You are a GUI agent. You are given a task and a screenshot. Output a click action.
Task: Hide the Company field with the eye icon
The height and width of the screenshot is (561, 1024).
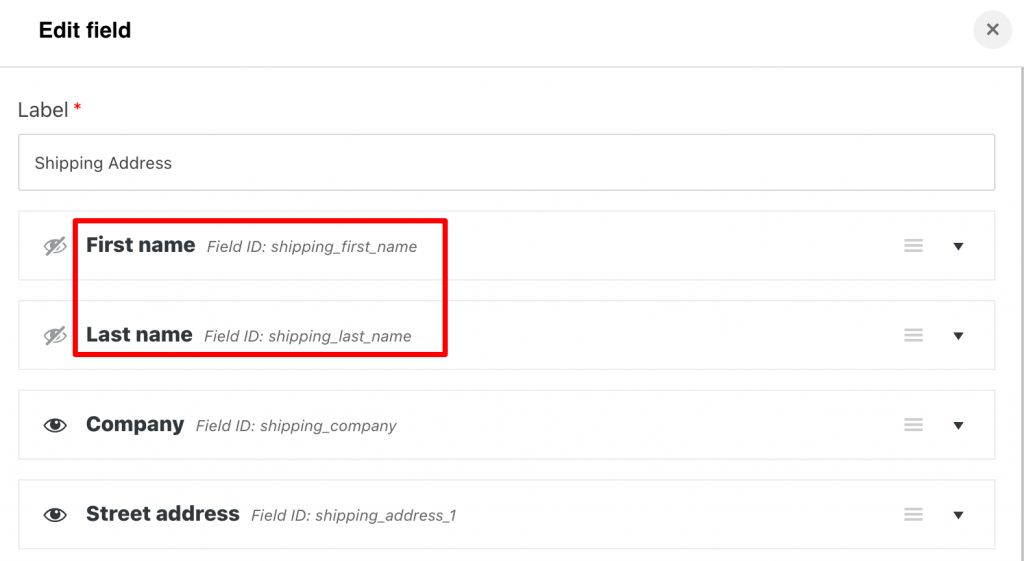(55, 425)
